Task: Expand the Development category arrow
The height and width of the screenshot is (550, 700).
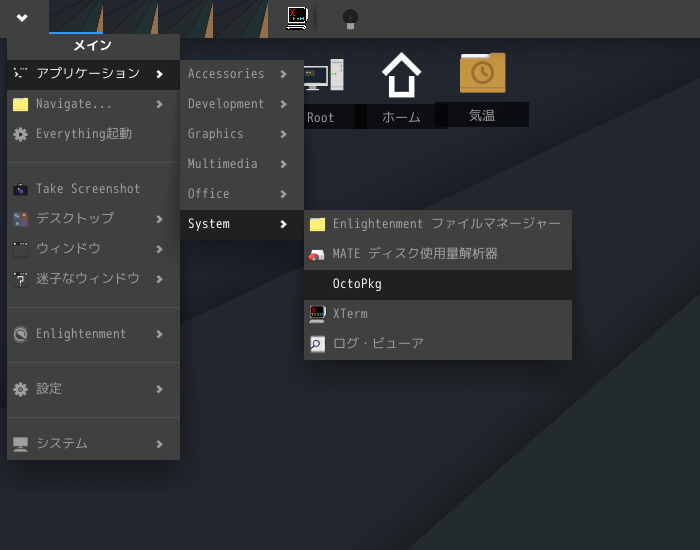Action: (283, 104)
